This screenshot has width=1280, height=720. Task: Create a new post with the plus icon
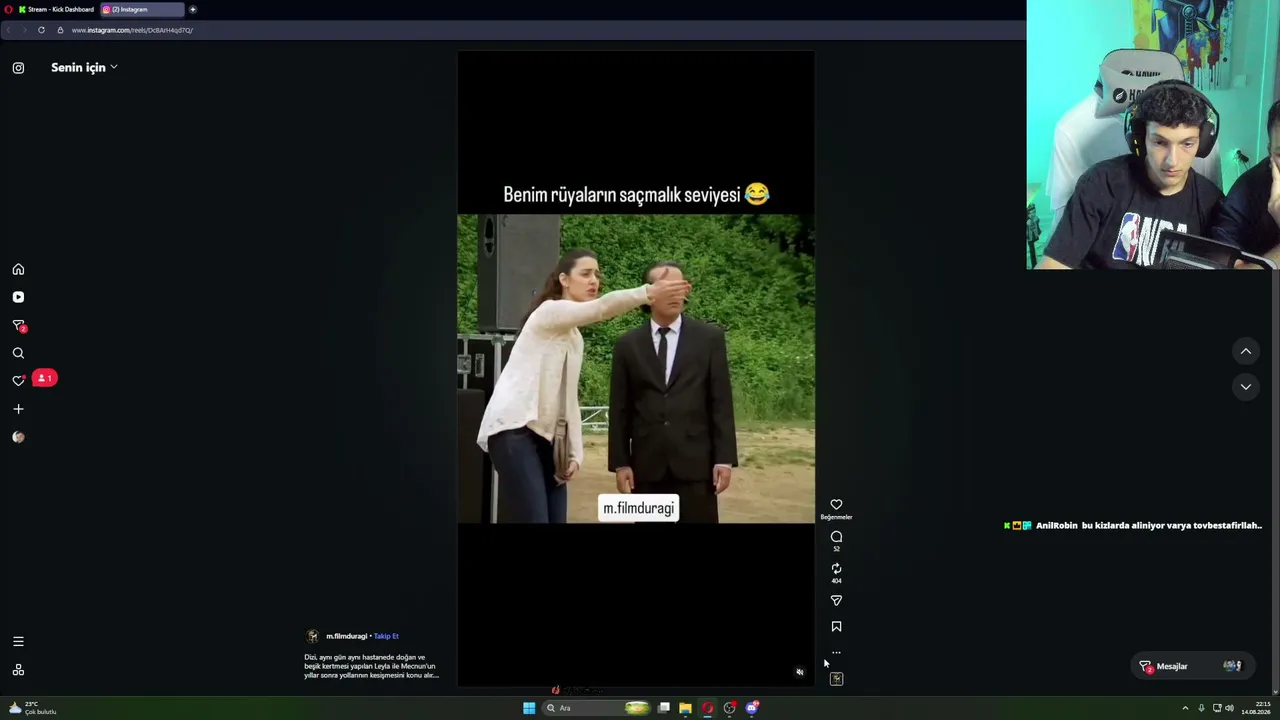(18, 409)
